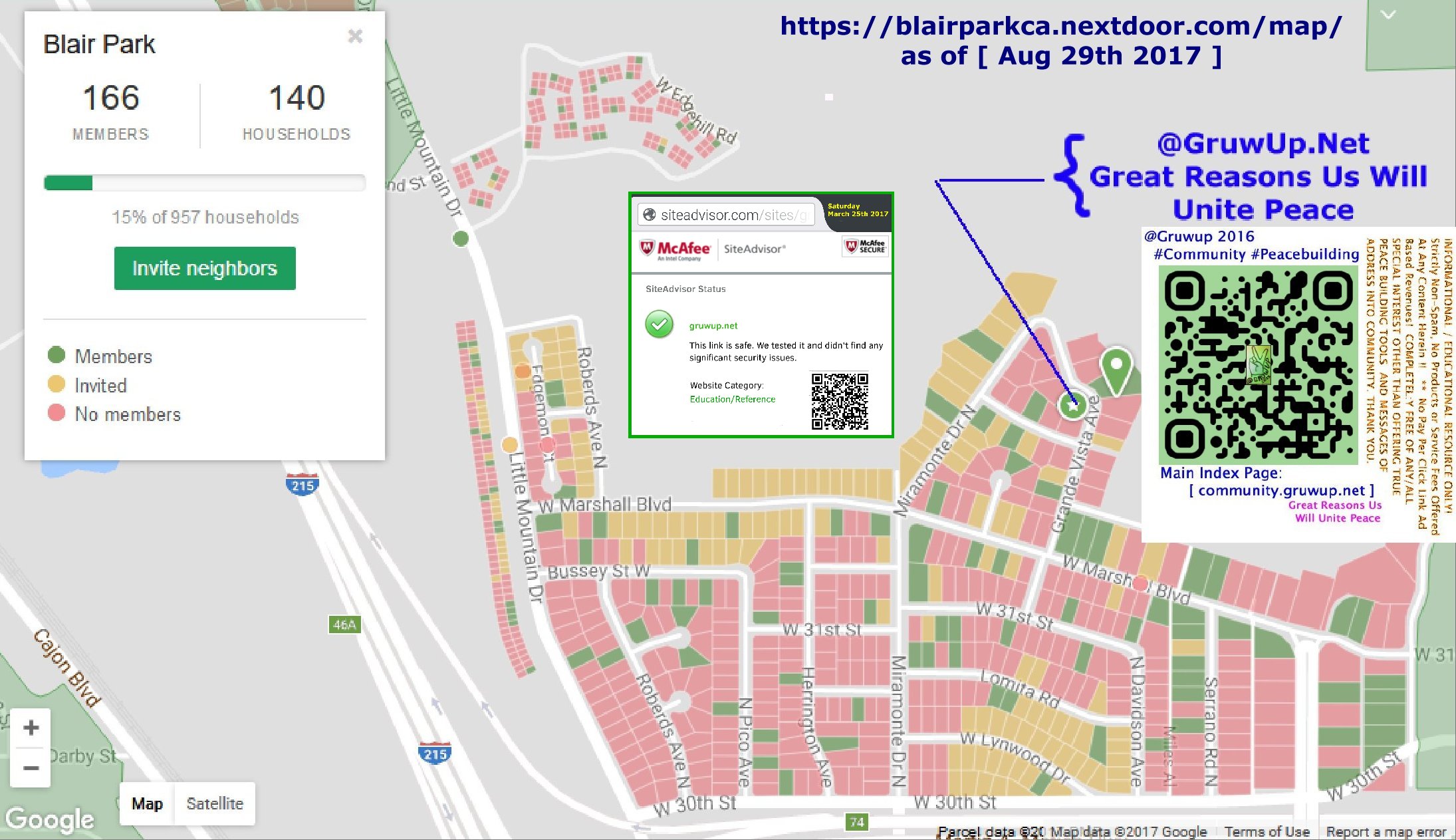This screenshot has width=1456, height=840.
Task: Click the 140 households count
Action: point(297,98)
